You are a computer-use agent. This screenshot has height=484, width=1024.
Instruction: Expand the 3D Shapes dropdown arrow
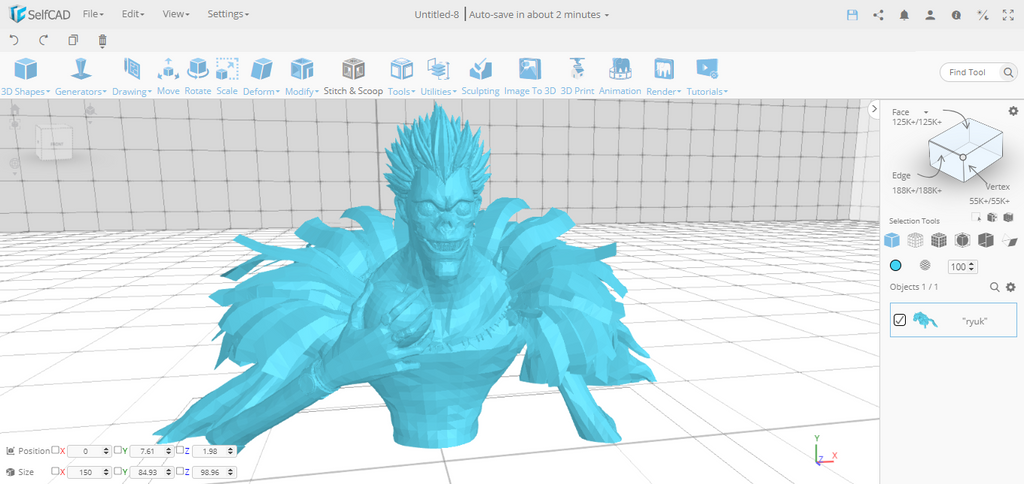point(48,92)
